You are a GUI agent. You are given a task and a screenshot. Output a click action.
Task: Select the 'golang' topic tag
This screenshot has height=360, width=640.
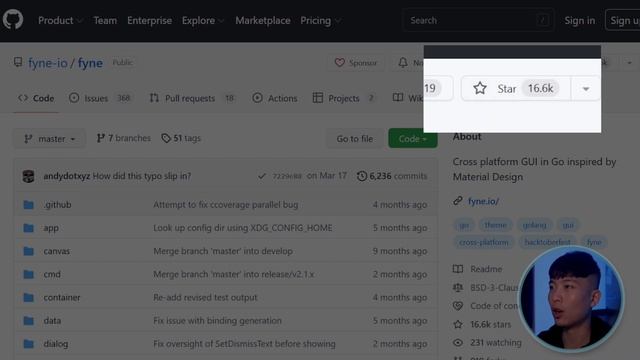point(534,225)
